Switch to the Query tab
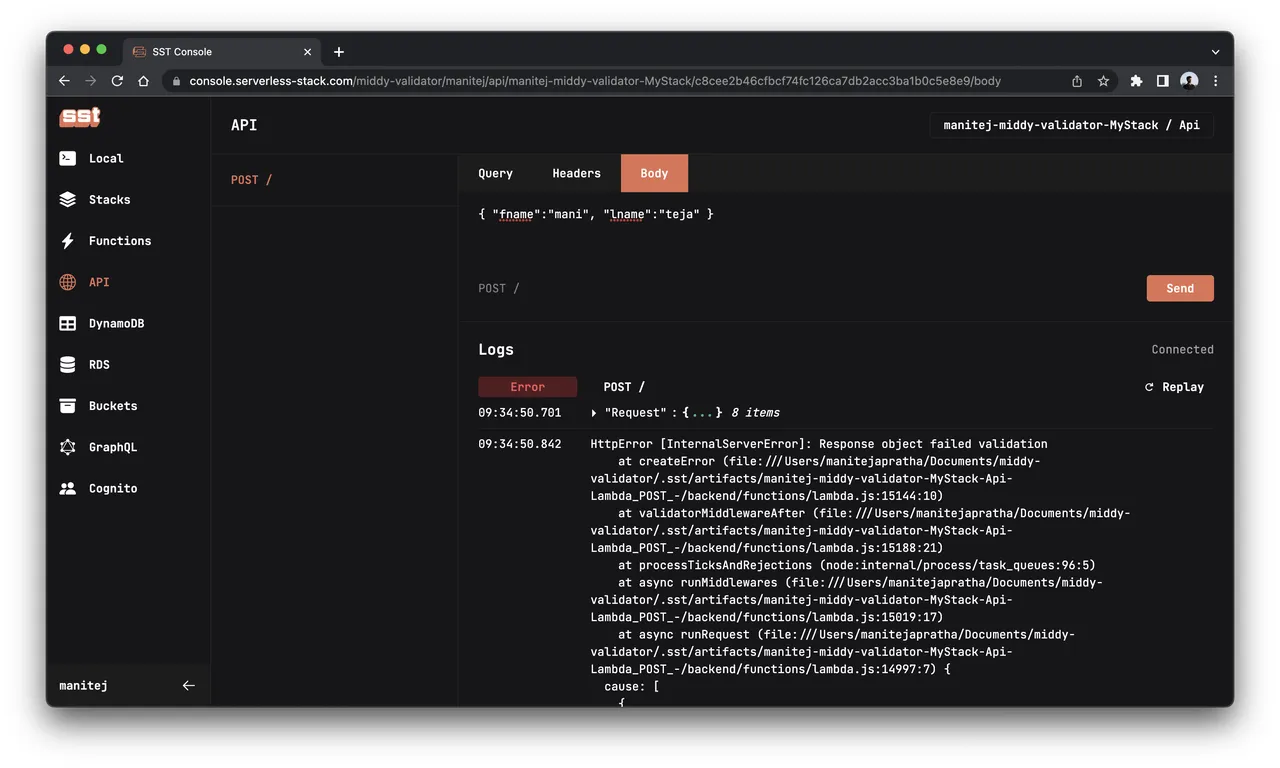This screenshot has height=768, width=1280. (495, 173)
